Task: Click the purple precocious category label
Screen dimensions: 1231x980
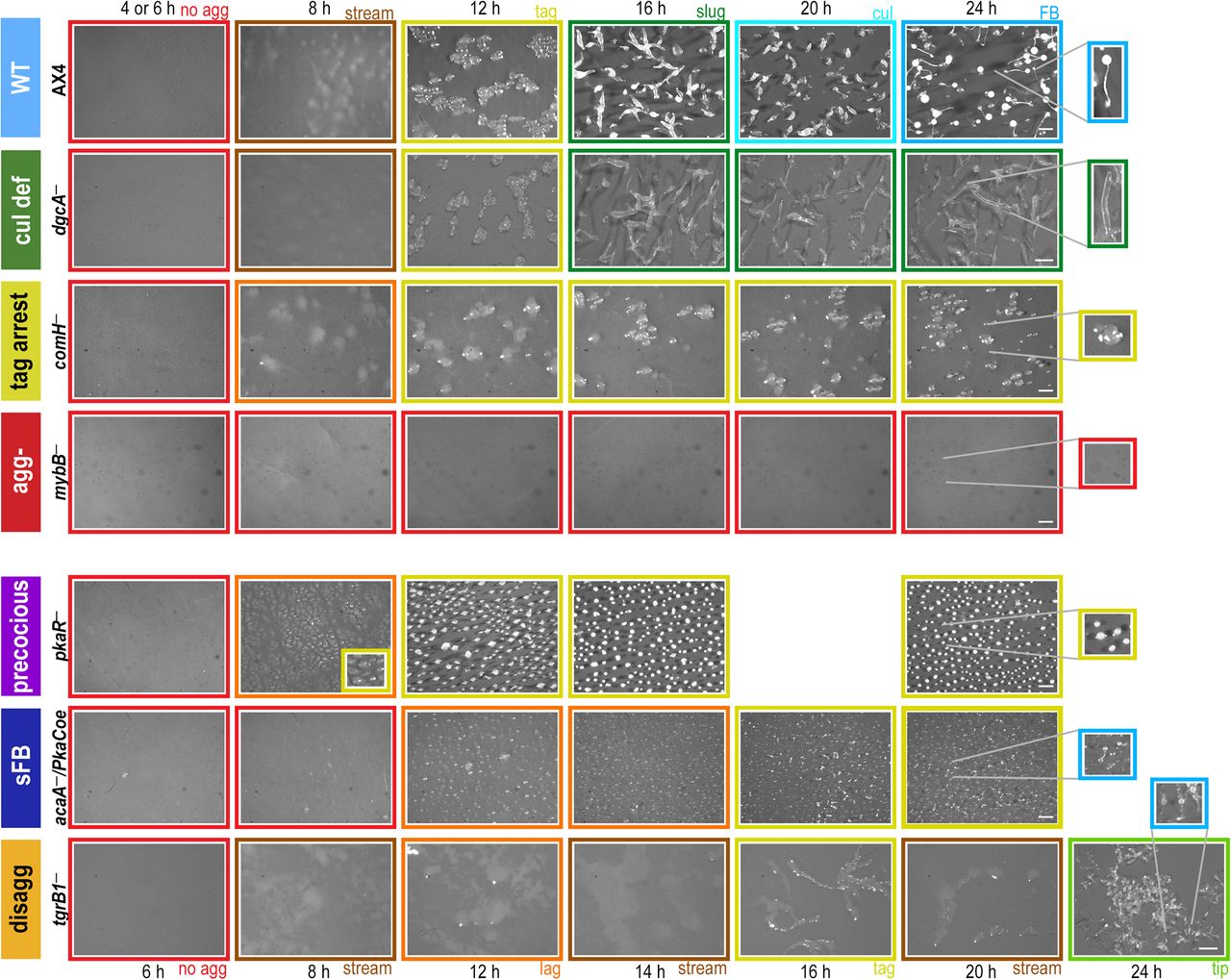Action: [21, 636]
